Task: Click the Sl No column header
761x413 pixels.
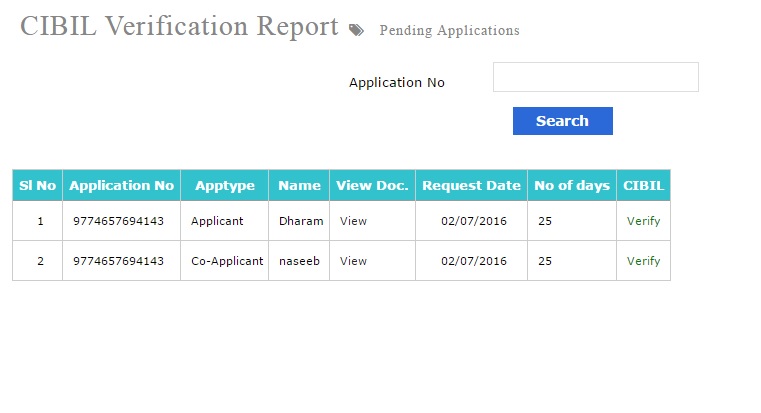Action: (37, 185)
